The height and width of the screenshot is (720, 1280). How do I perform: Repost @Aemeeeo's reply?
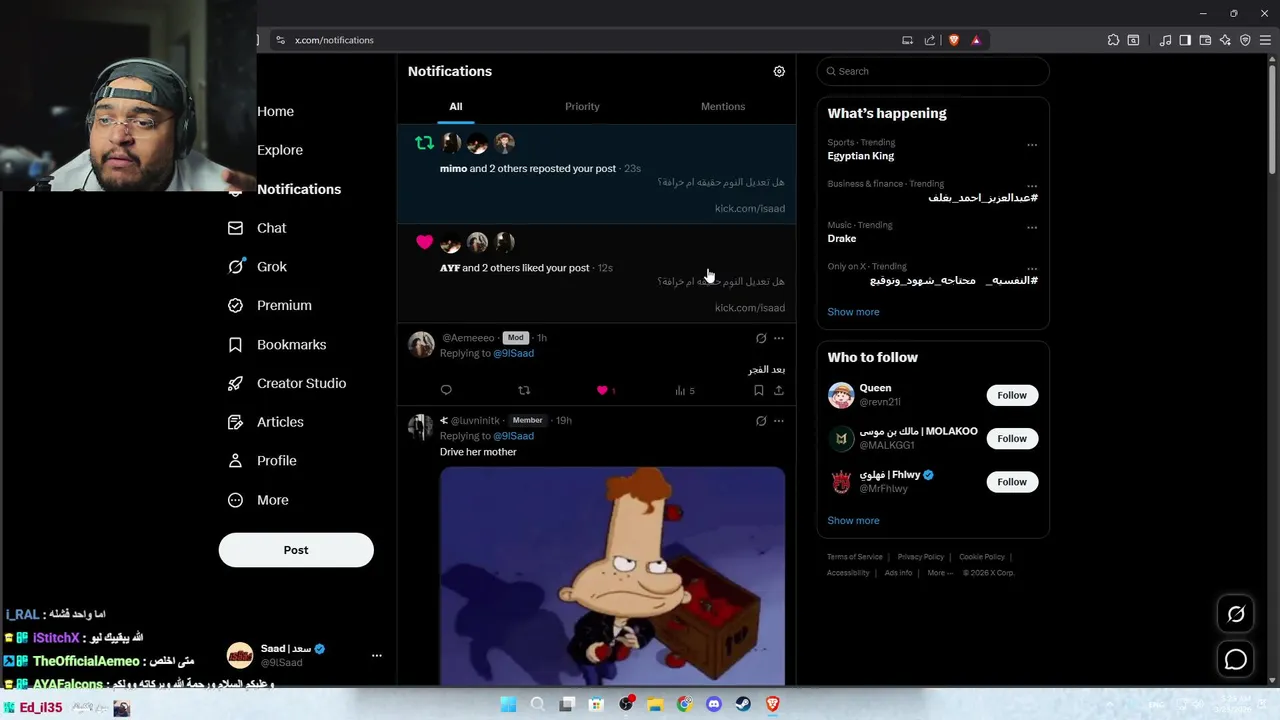click(x=524, y=390)
